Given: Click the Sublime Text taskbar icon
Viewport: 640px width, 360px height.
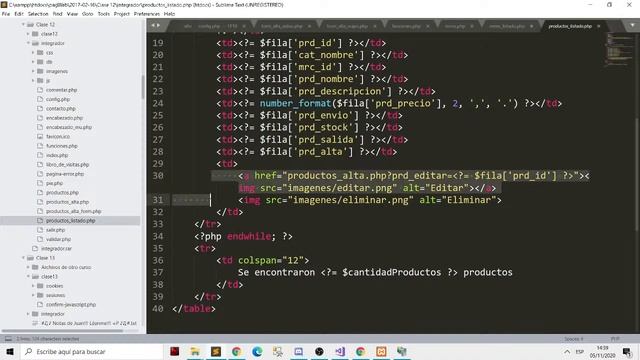Looking at the screenshot, I should tap(216, 351).
